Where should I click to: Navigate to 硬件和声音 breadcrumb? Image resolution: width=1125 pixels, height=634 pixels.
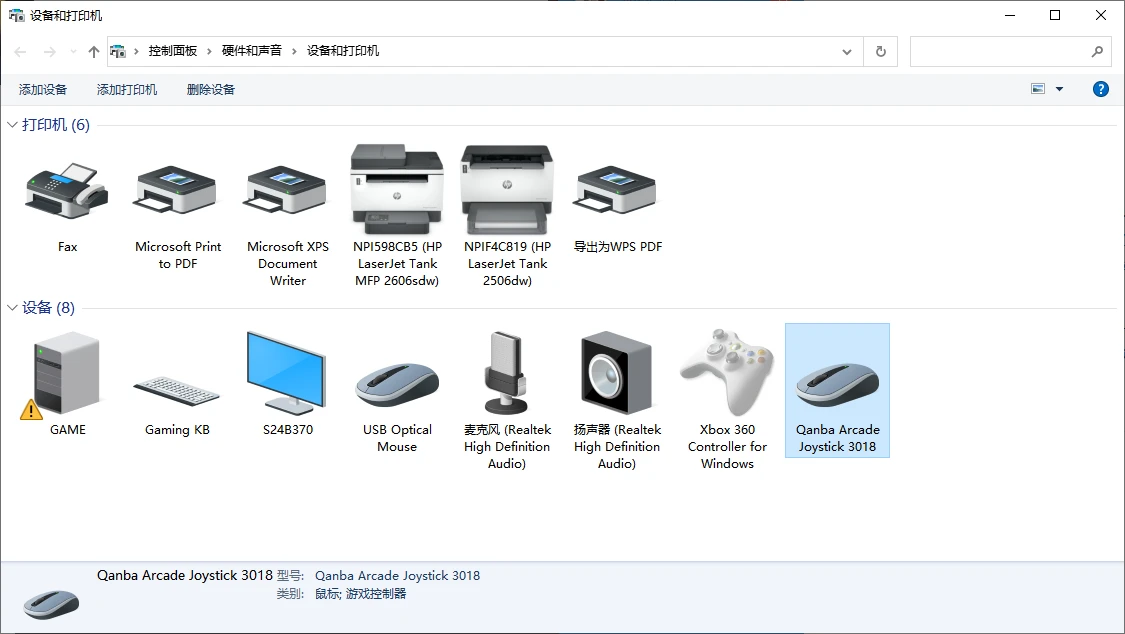pos(251,51)
